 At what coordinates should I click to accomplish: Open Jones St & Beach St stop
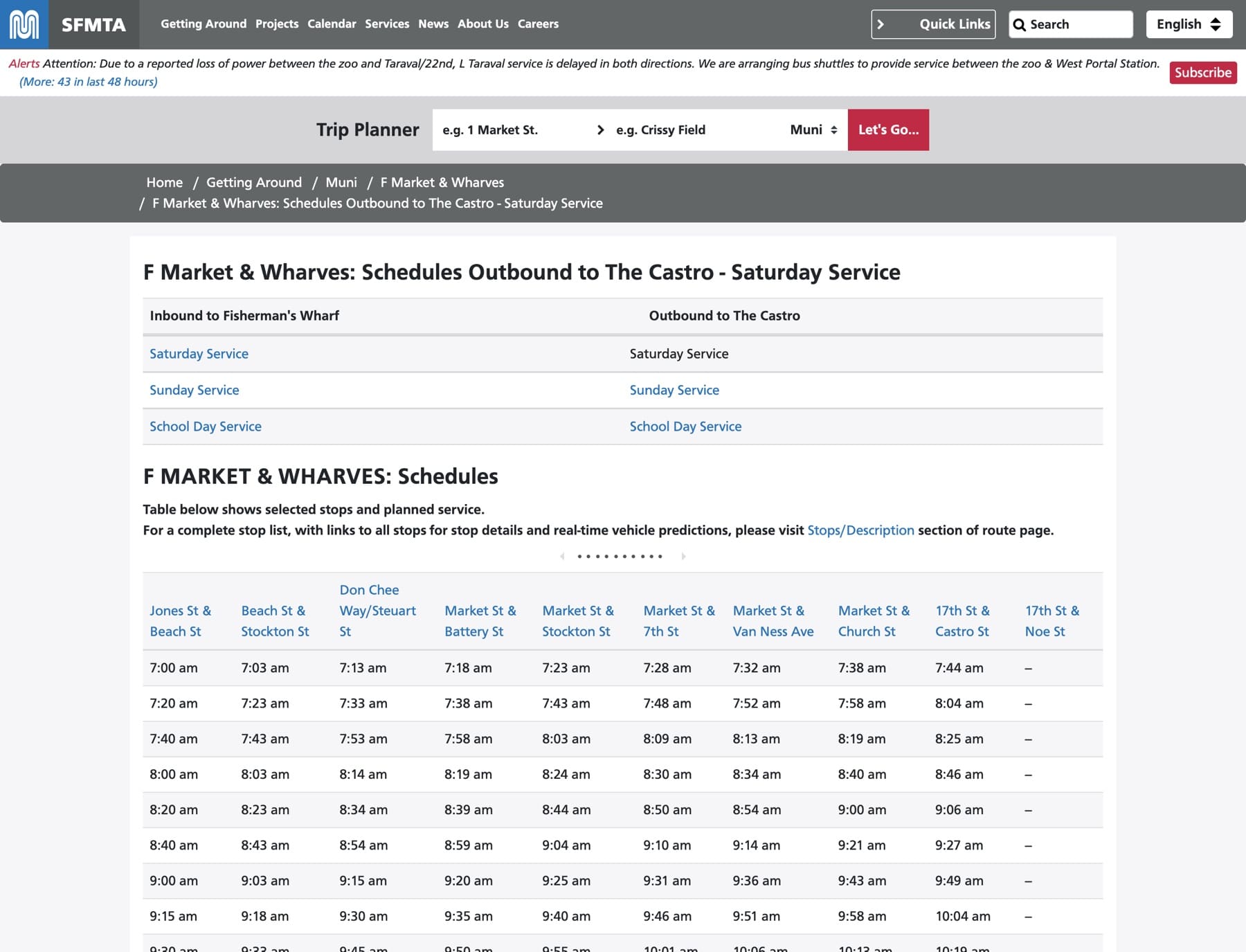(181, 621)
